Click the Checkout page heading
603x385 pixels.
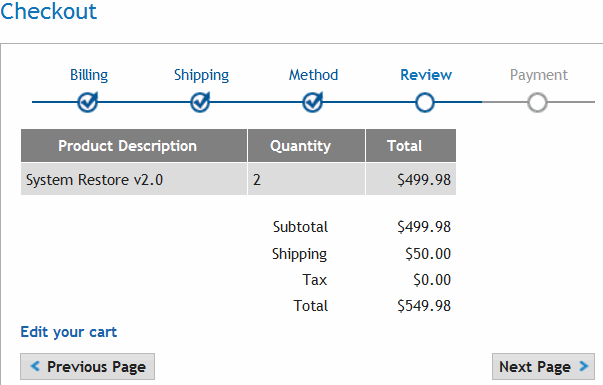tap(48, 11)
